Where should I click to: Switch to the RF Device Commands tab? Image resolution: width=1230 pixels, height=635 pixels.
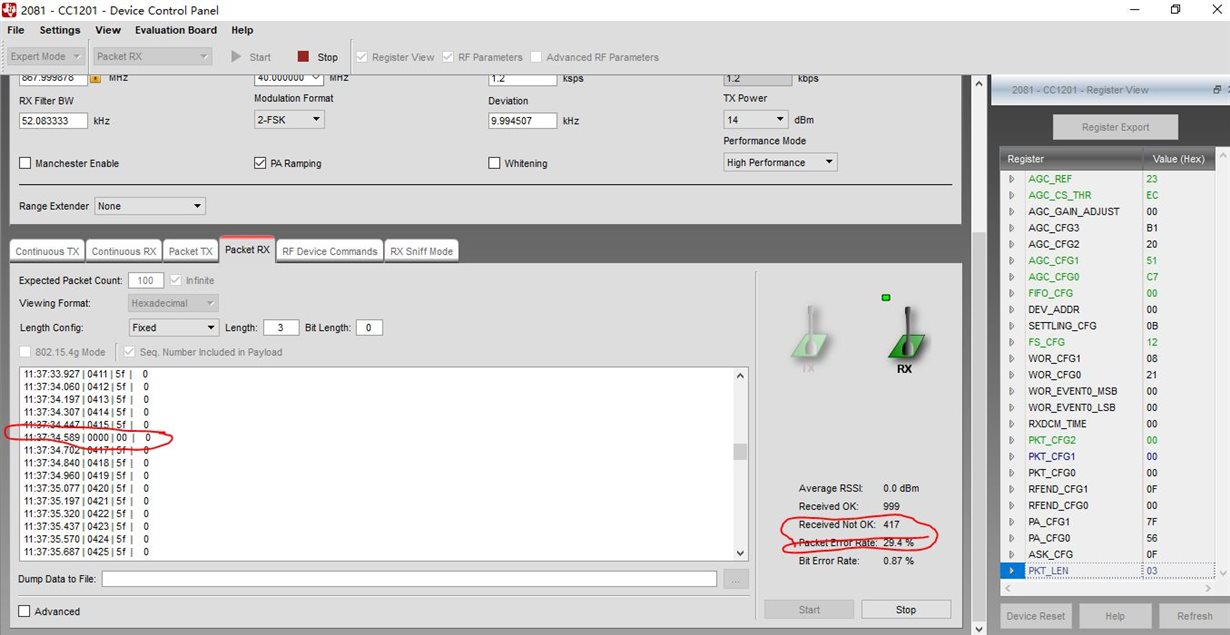330,251
